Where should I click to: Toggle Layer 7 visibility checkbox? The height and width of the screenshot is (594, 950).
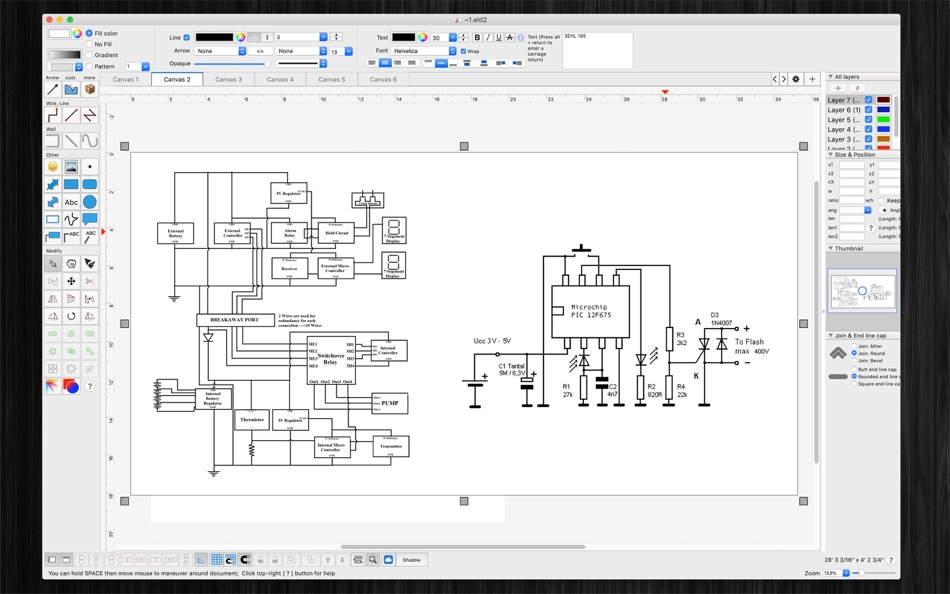[x=868, y=100]
